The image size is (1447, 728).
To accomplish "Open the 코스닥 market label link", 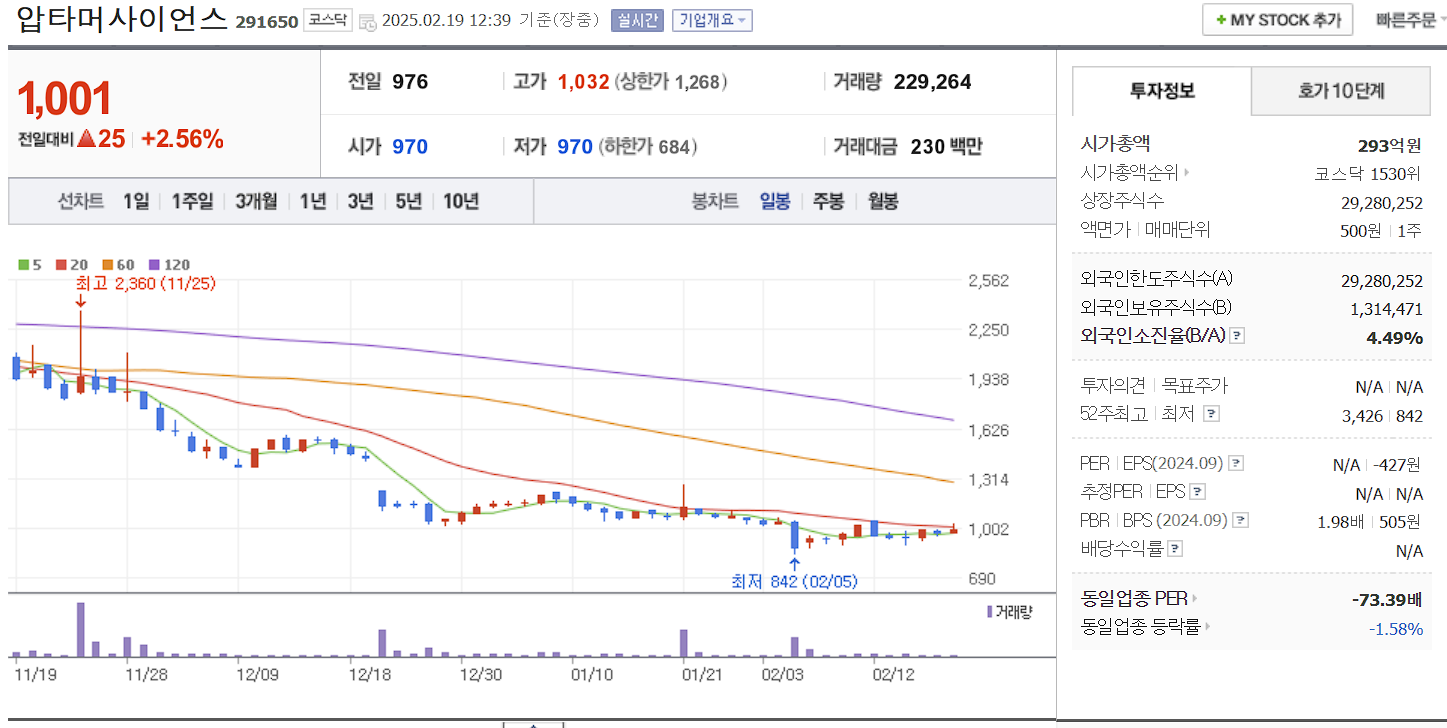I will click(x=327, y=19).
